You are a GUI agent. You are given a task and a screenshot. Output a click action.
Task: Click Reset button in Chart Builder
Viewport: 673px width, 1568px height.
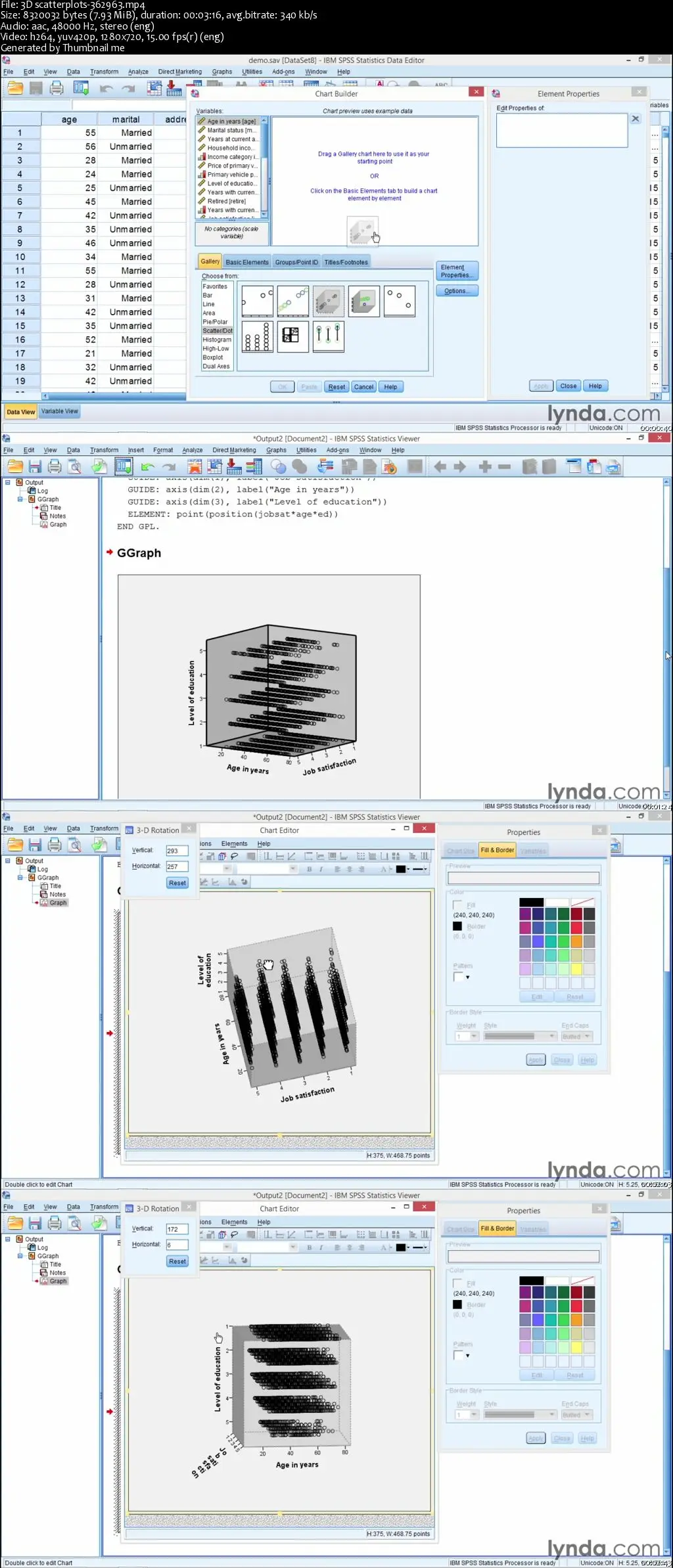click(336, 387)
